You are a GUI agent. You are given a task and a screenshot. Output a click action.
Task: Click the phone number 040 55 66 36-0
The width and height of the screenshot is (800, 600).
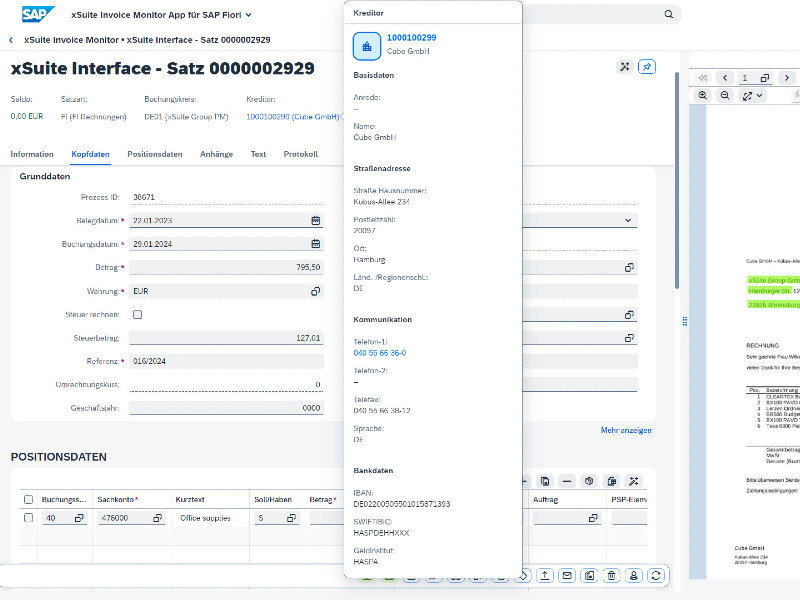click(380, 353)
